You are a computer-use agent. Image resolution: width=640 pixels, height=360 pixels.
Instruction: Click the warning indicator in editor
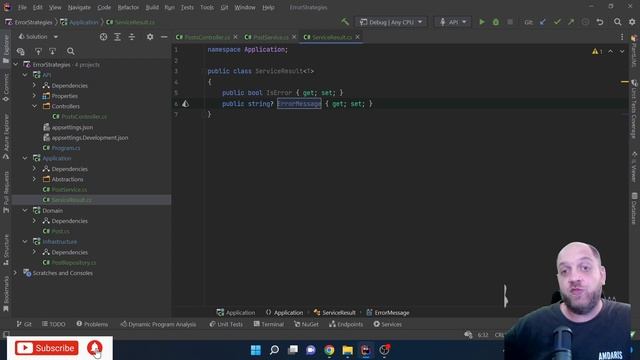tap(597, 51)
